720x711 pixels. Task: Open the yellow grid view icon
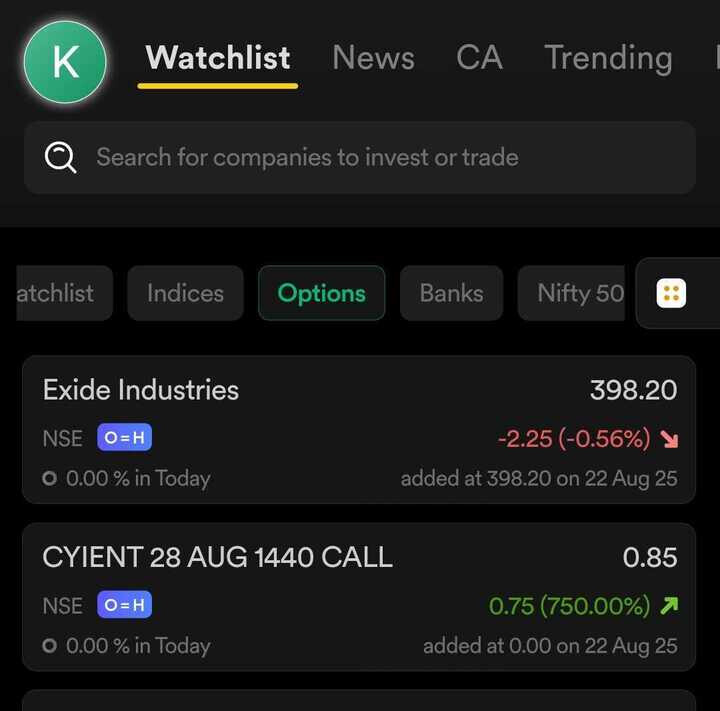click(671, 294)
